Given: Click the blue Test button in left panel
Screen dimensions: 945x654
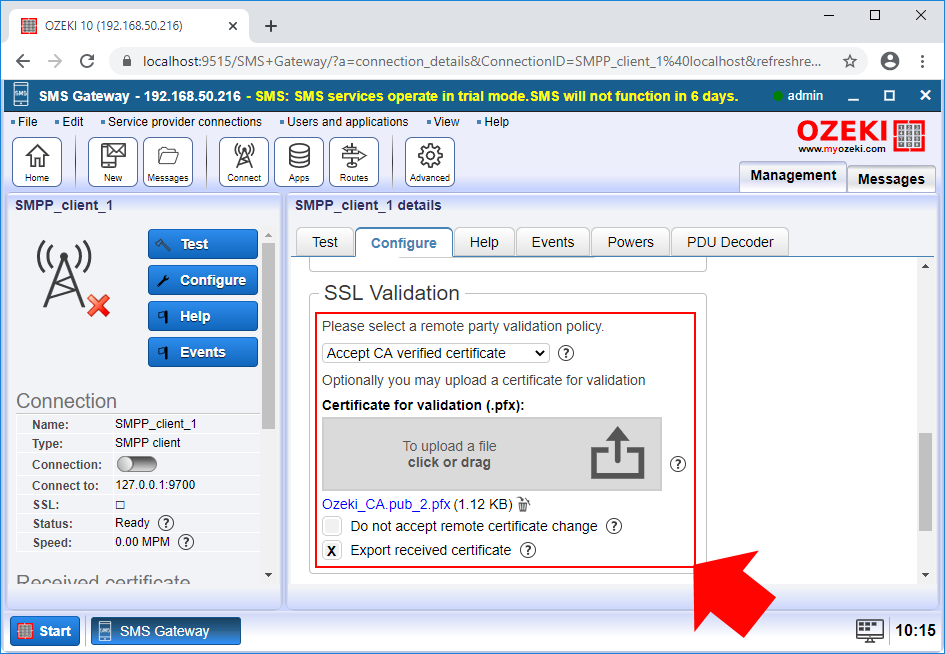Looking at the screenshot, I should click(x=203, y=244).
